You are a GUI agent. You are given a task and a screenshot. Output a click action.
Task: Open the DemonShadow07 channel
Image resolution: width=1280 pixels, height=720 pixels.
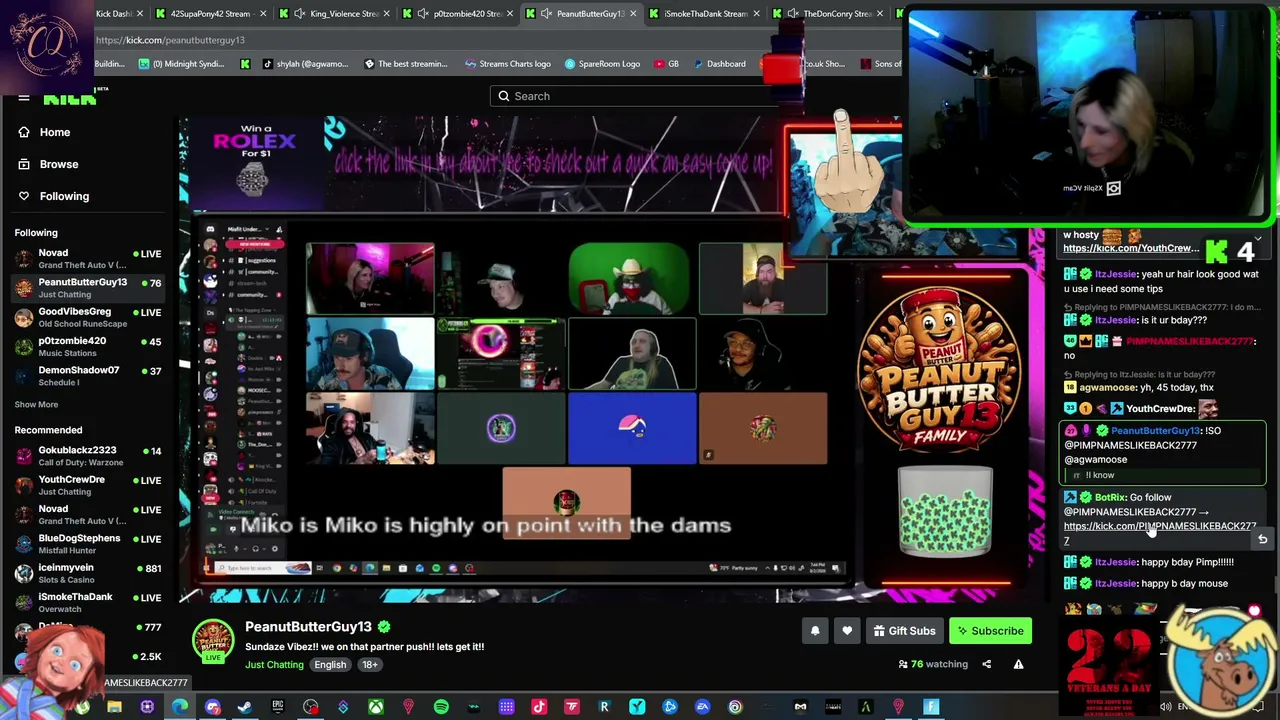(x=88, y=375)
